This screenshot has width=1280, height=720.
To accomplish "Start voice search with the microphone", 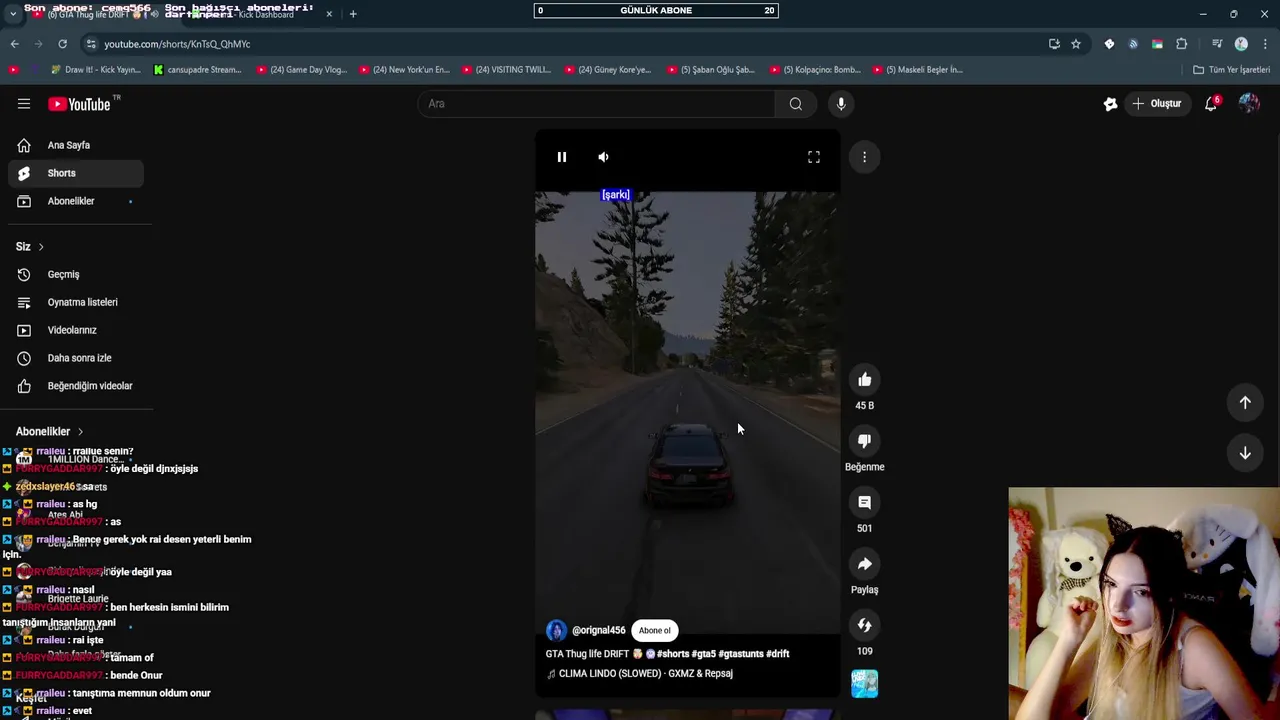I will coord(841,104).
